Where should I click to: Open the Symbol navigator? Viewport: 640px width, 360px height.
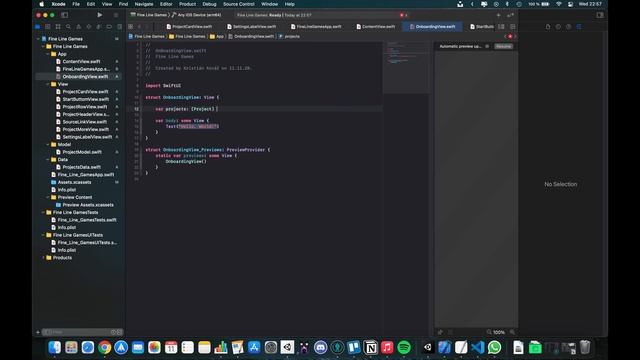point(58,27)
